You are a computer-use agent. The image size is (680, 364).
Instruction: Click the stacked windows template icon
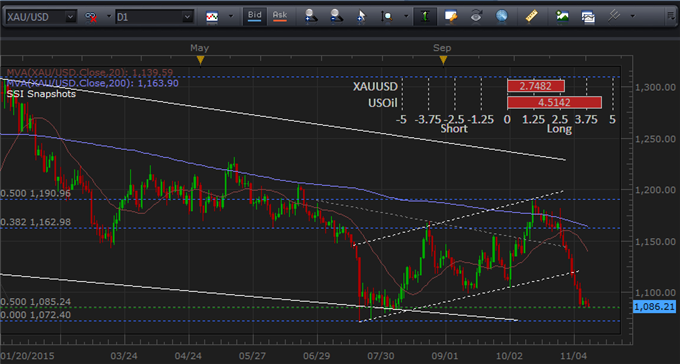pos(588,17)
